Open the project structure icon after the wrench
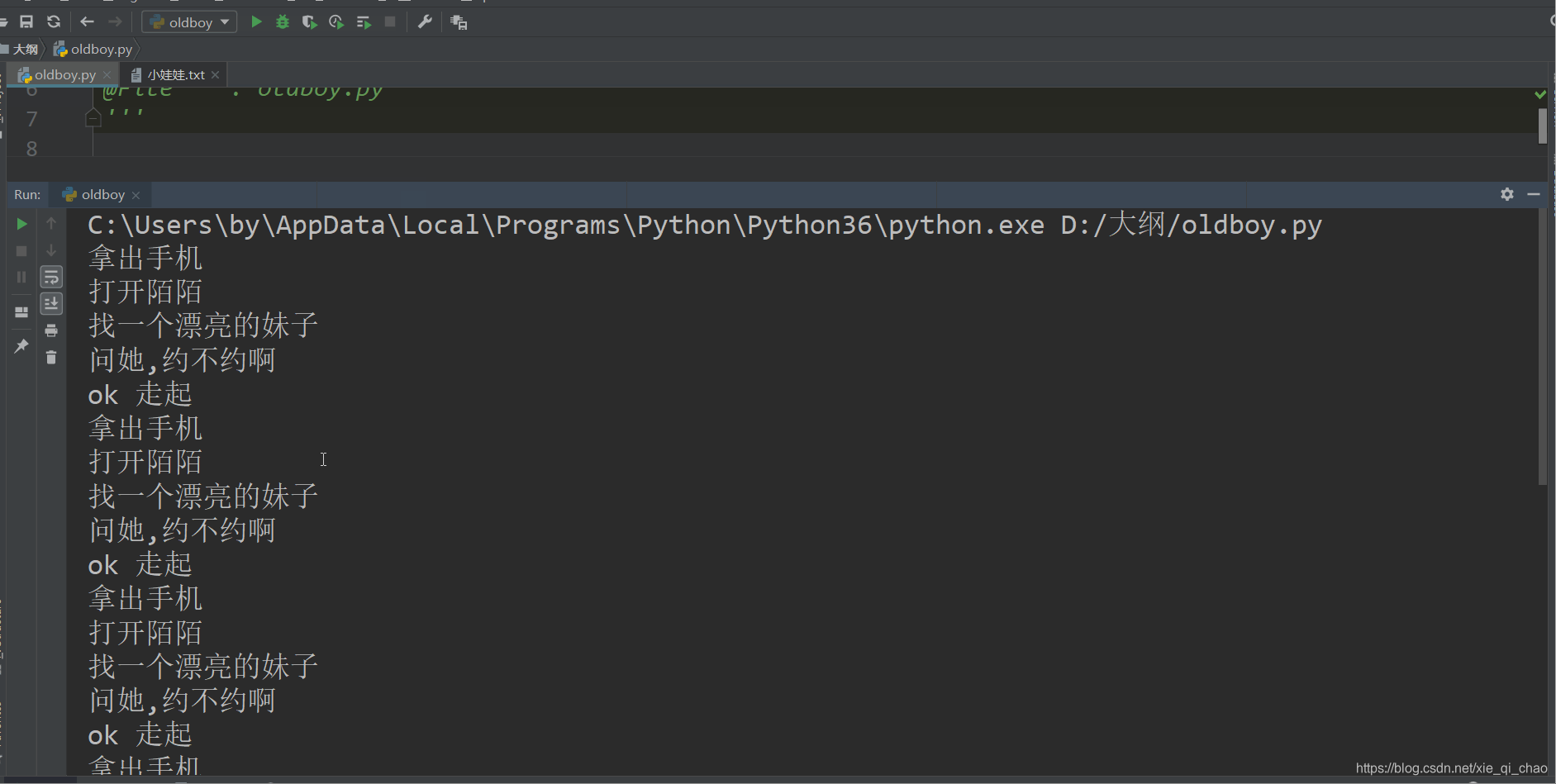 (x=459, y=22)
